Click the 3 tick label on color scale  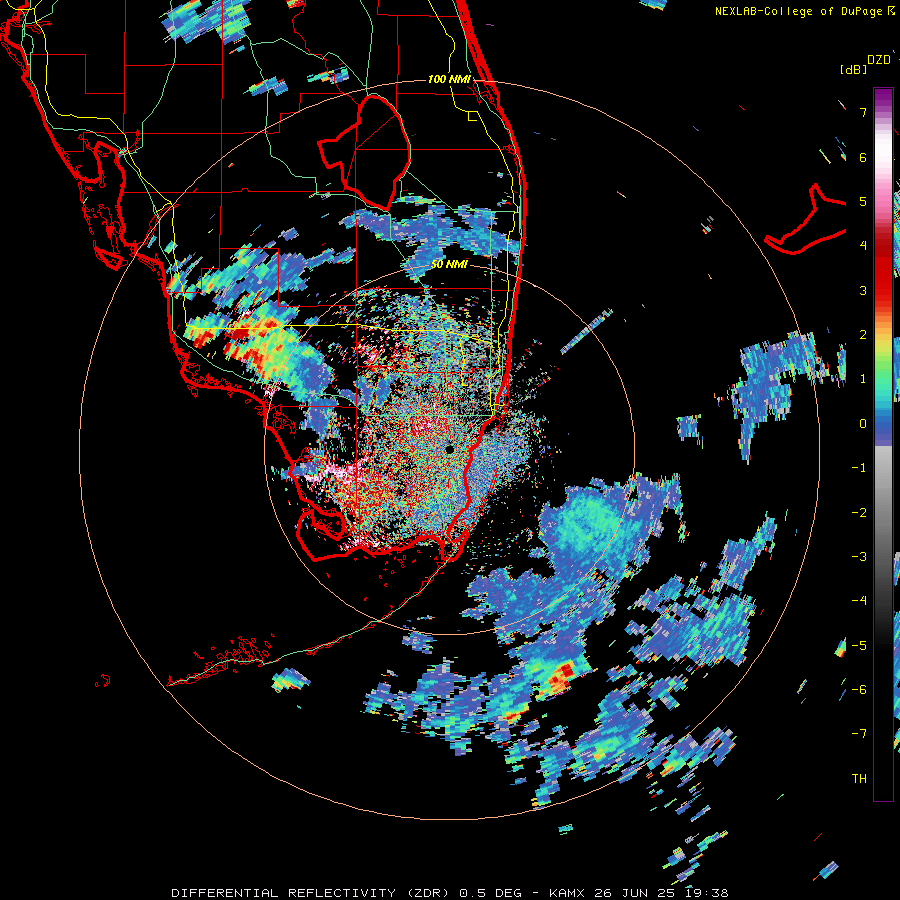[x=863, y=290]
